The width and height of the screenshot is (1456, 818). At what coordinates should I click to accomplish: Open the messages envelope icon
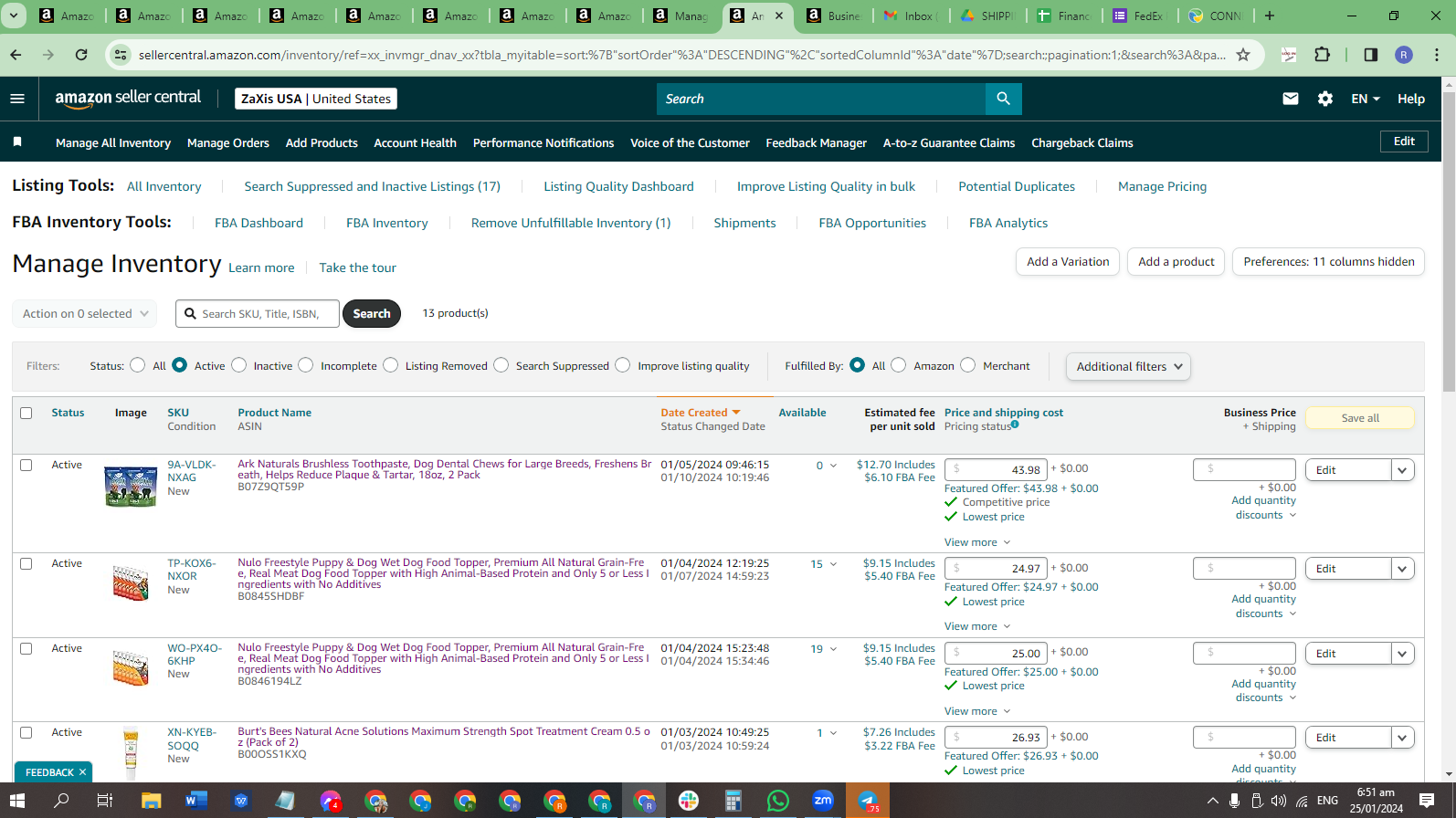coord(1290,99)
